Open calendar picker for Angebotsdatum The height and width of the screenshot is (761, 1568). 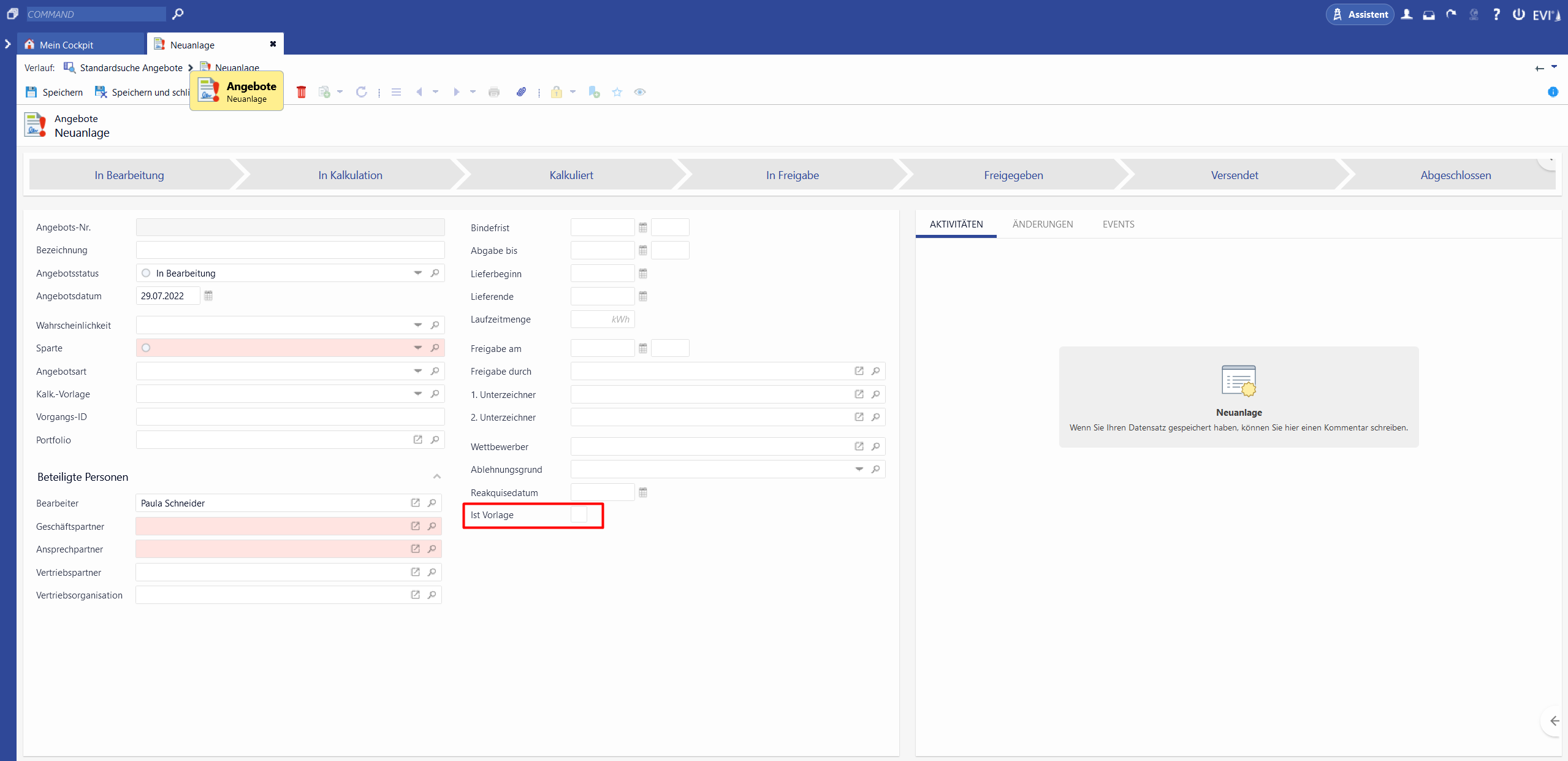(x=208, y=296)
